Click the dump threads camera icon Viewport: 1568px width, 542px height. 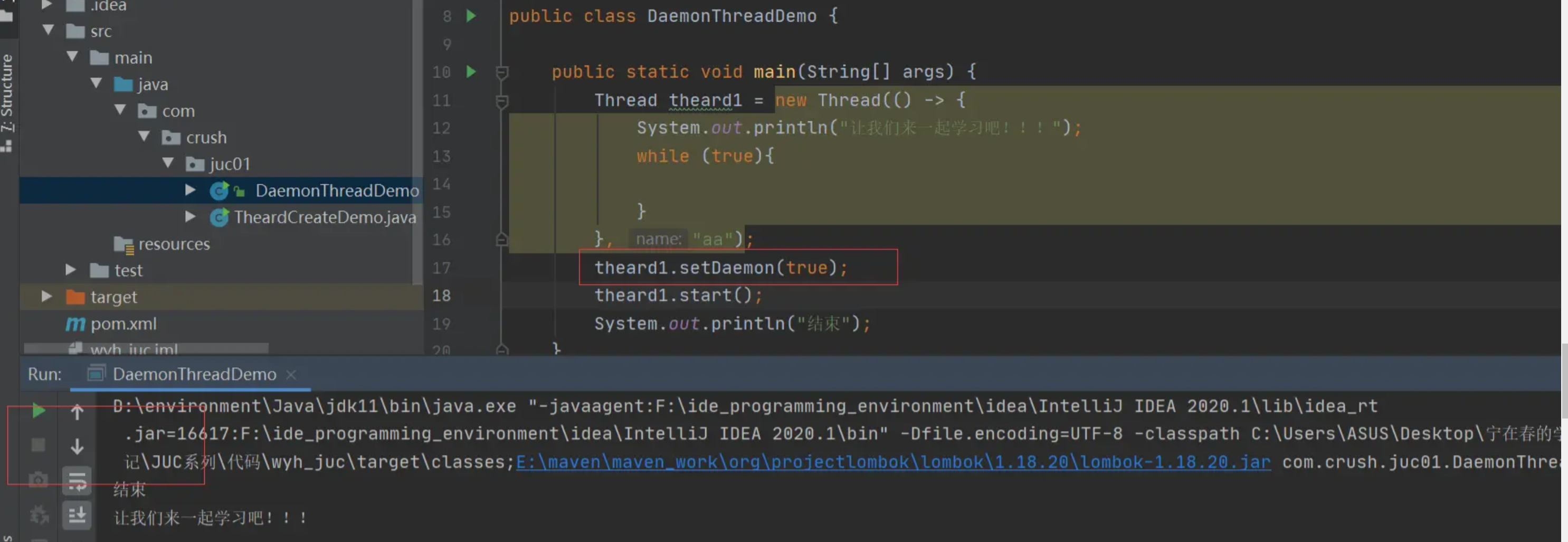pos(39,480)
